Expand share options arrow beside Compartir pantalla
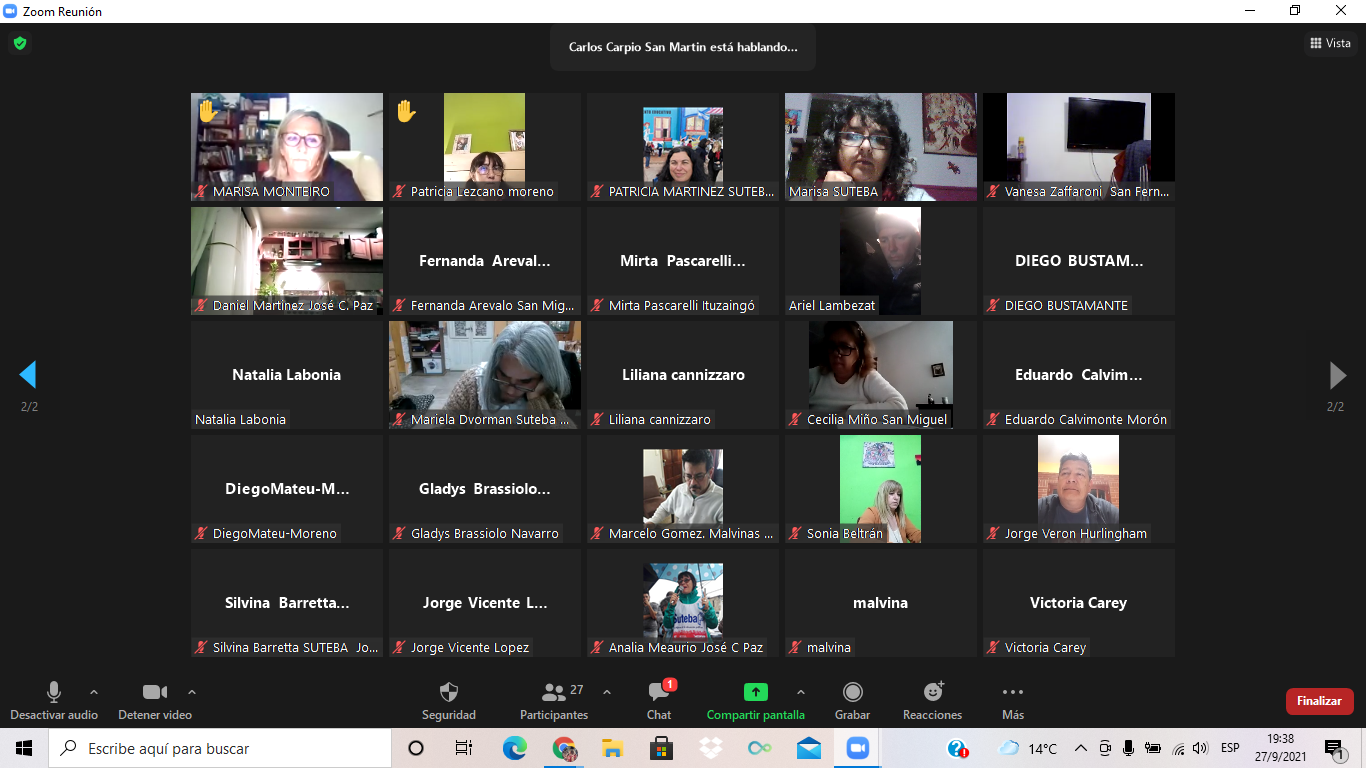This screenshot has width=1366, height=768. point(800,692)
